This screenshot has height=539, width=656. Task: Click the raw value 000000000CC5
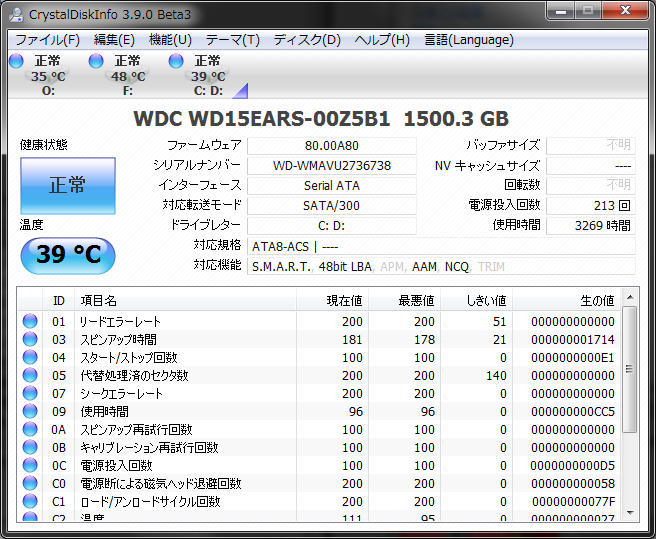573,411
